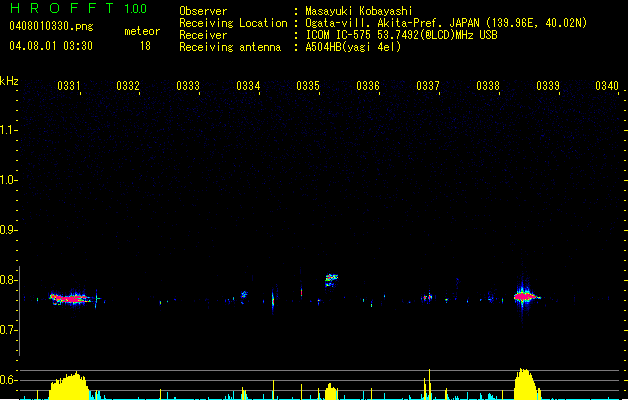
Task: Click the vertical echo streak between 0334 and 0335
Action: tap(273, 300)
